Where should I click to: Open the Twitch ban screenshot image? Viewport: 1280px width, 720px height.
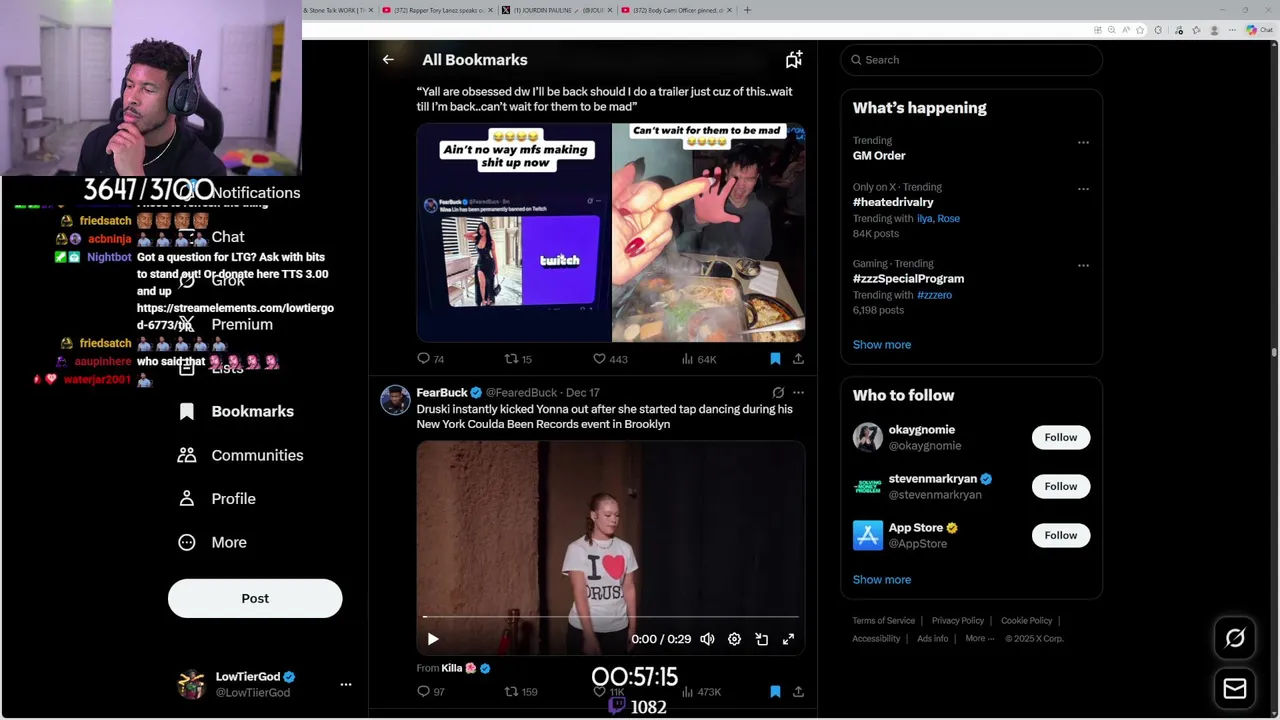(x=513, y=233)
